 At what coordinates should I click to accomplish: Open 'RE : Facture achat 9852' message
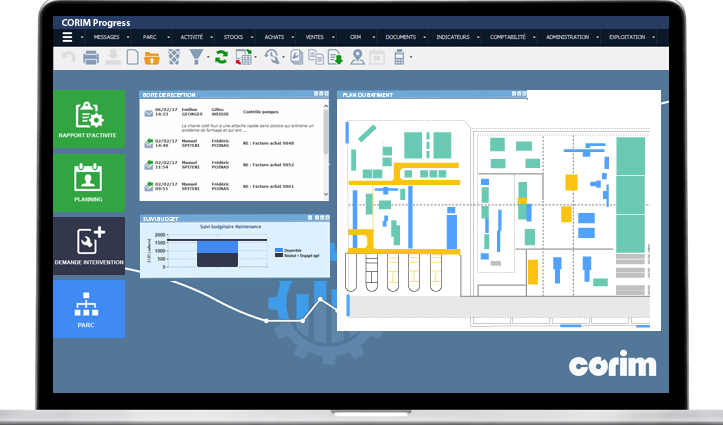pyautogui.click(x=268, y=165)
